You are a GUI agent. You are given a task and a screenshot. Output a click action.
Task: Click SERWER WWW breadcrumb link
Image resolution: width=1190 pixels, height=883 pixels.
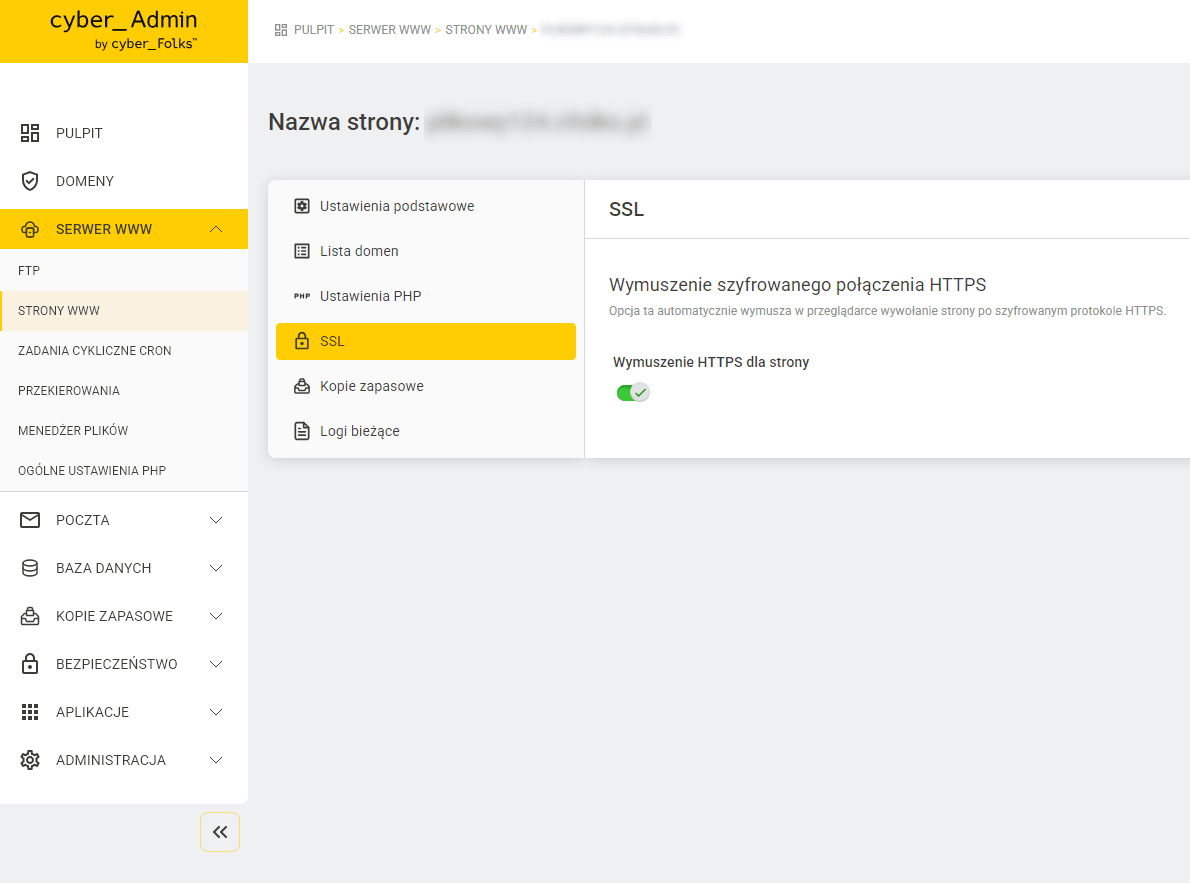[x=389, y=30]
